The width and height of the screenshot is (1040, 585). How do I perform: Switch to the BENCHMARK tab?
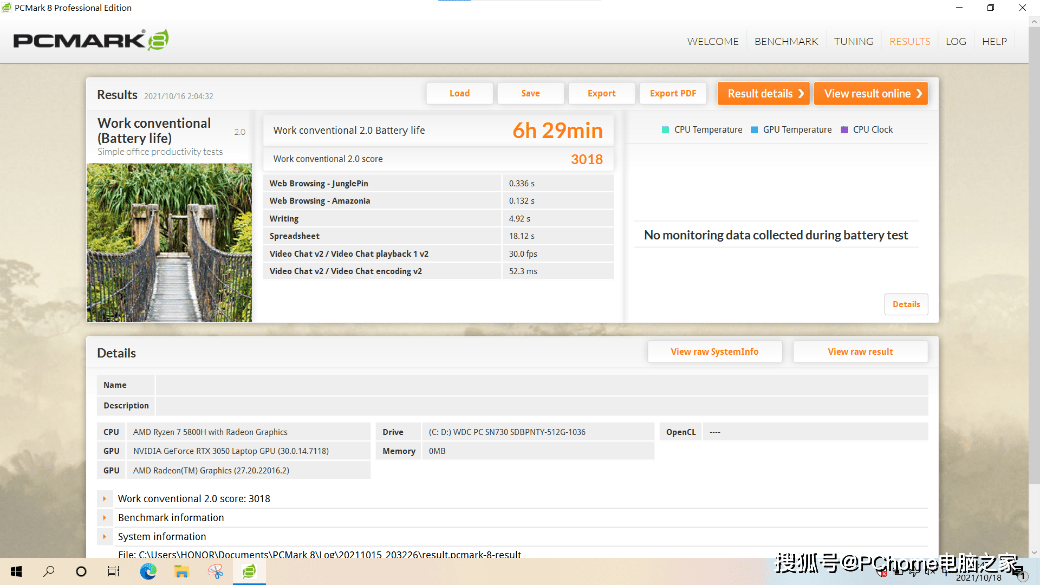click(786, 41)
